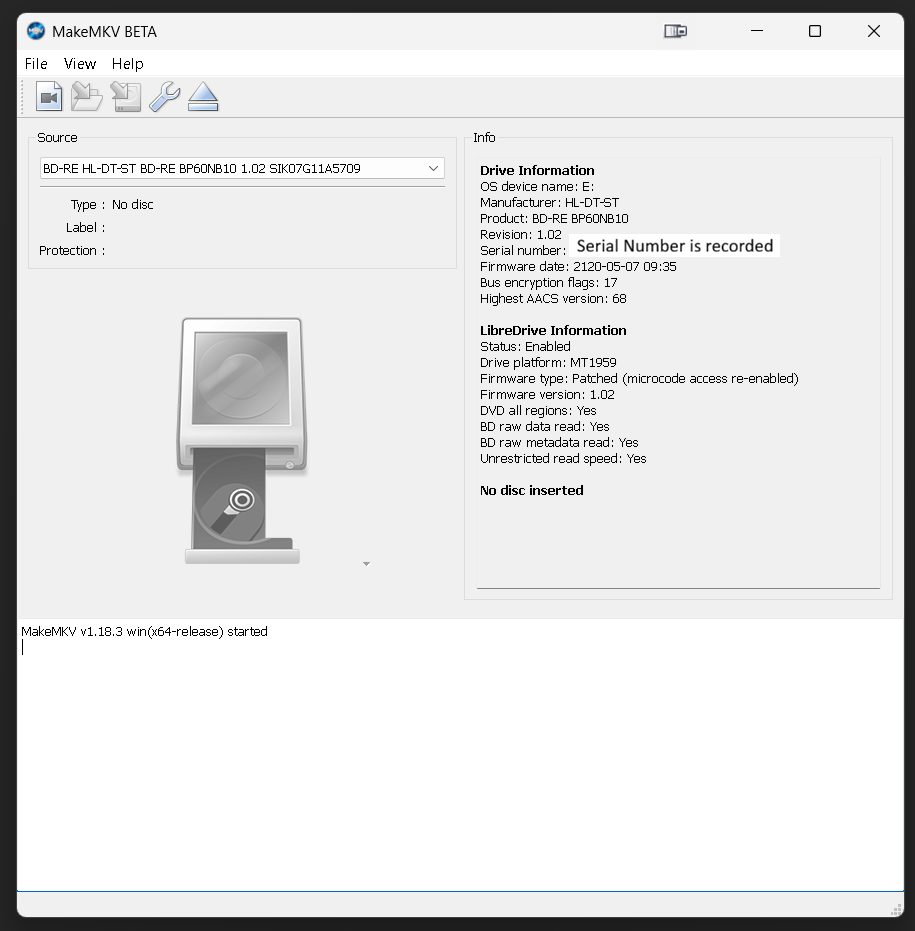Click the 'Firmware type: Patched' line
This screenshot has height=931, width=915.
tap(639, 379)
